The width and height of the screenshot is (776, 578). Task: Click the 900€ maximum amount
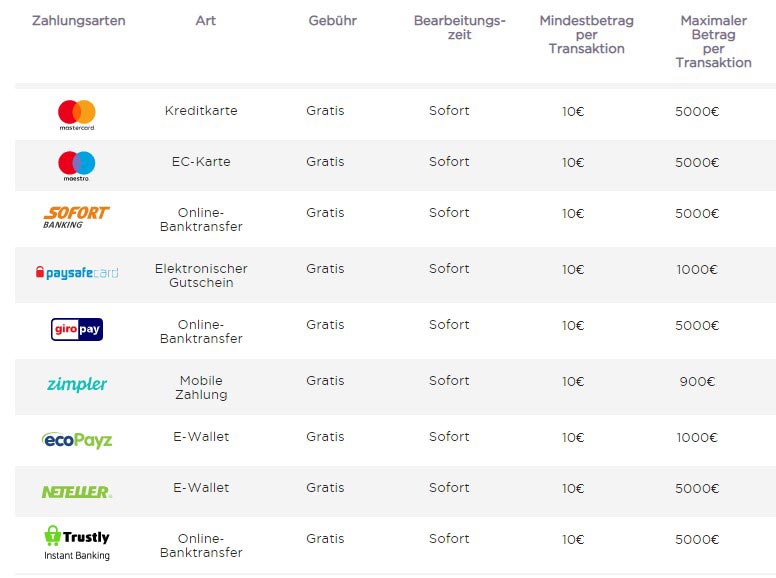pyautogui.click(x=697, y=381)
